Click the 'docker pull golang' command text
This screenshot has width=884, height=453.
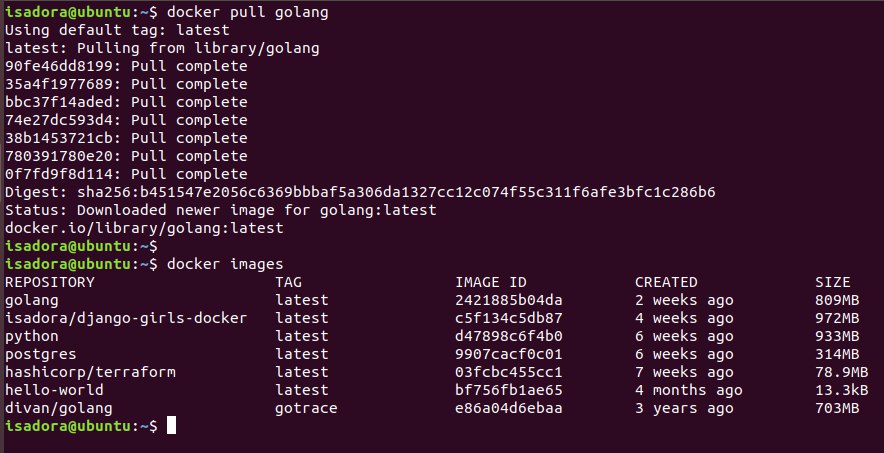(247, 12)
